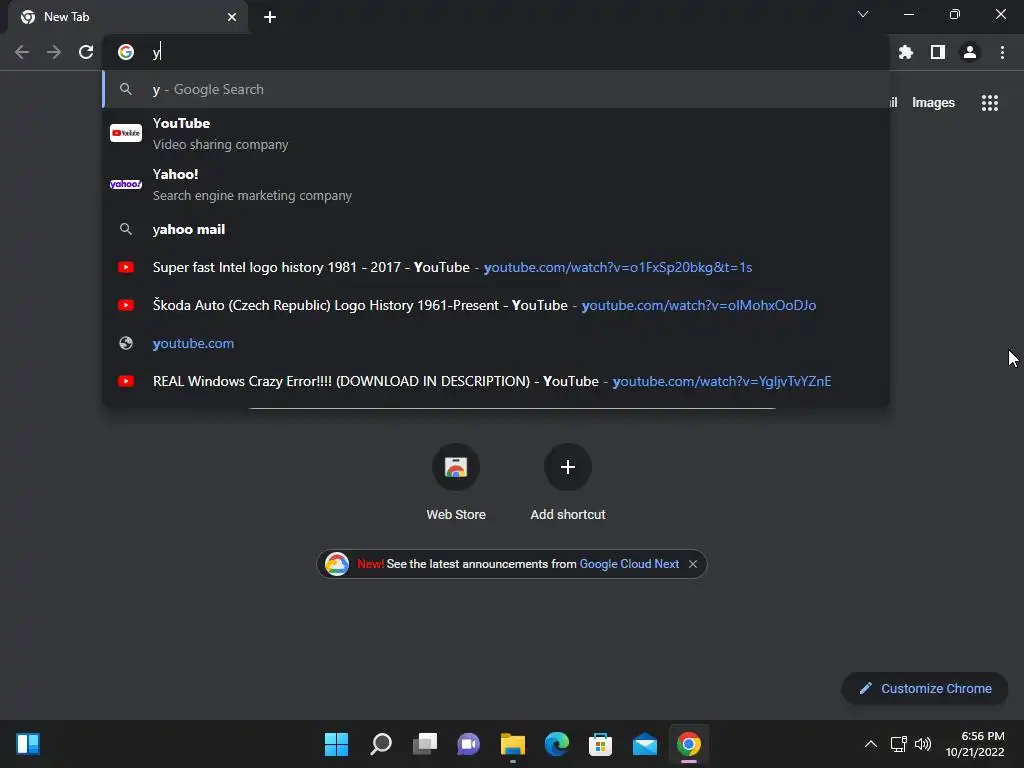Open the Windows Start menu
This screenshot has height=768, width=1024.
[x=336, y=744]
